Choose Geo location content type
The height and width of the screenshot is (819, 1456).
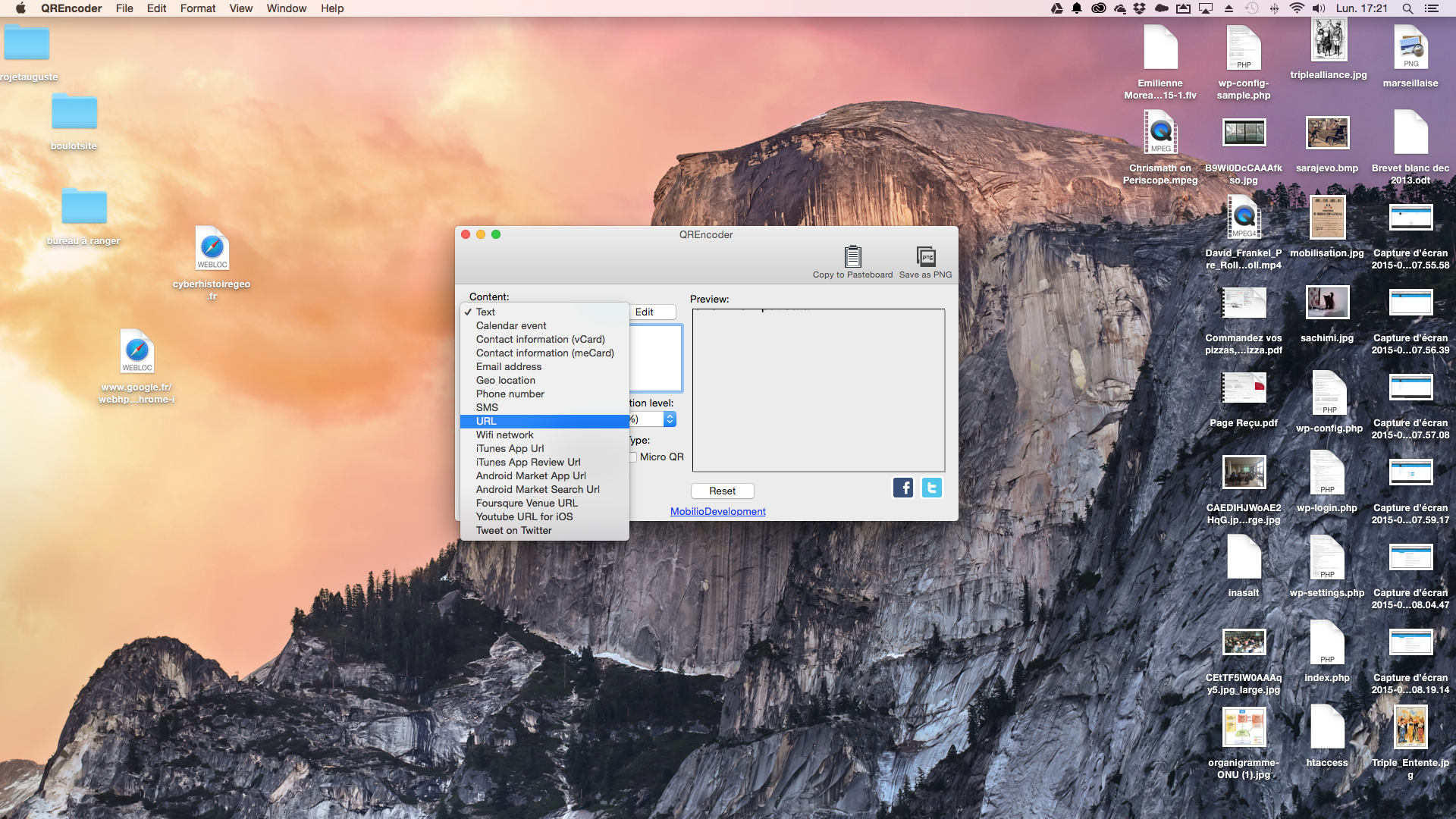pos(544,380)
